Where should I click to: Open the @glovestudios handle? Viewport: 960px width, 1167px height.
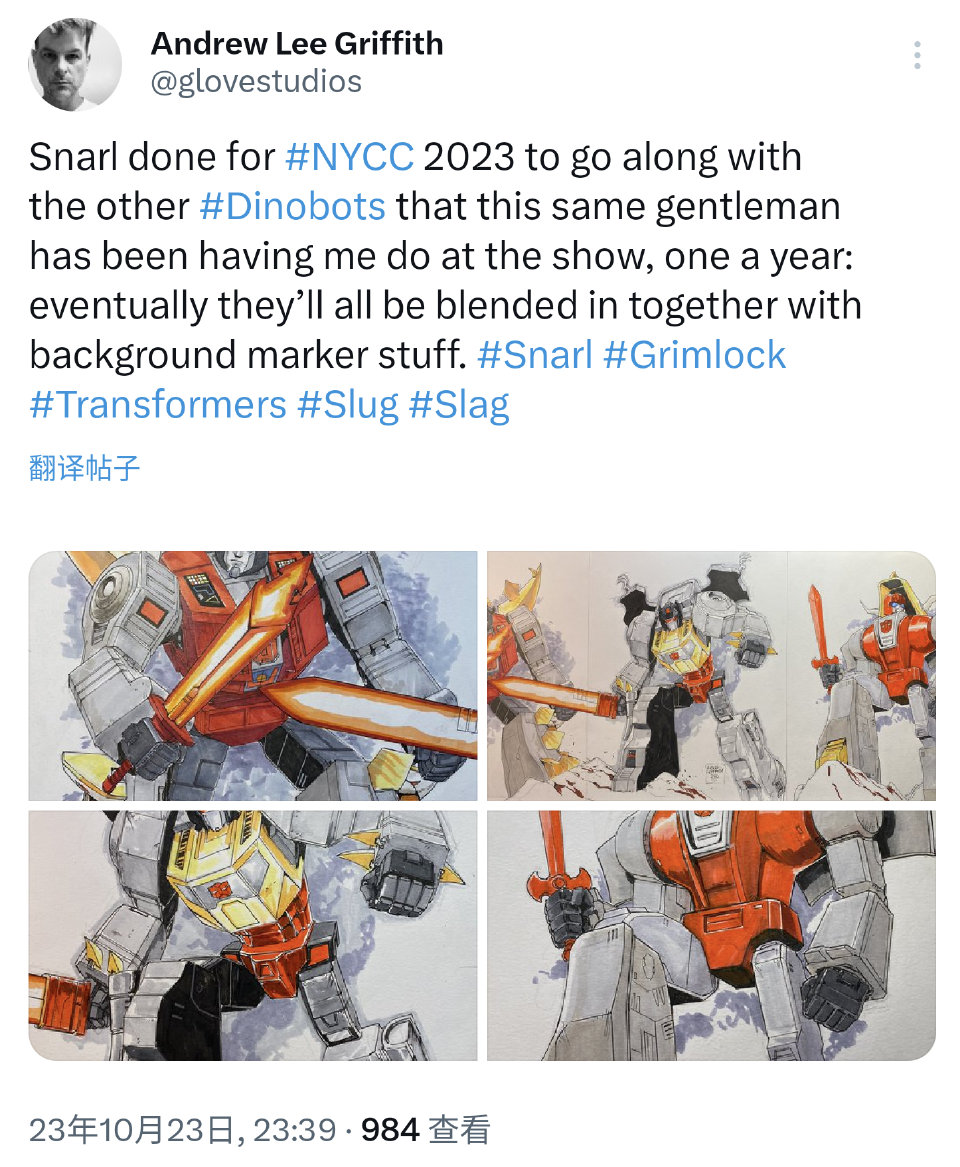tap(256, 81)
